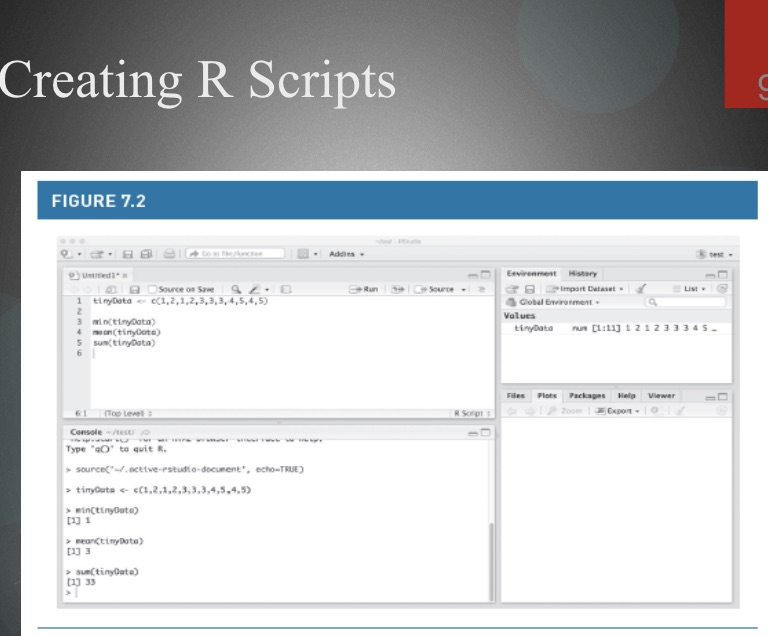Open the dropdown arrow beside panes grid icon
768x636 pixels.
pos(316,254)
